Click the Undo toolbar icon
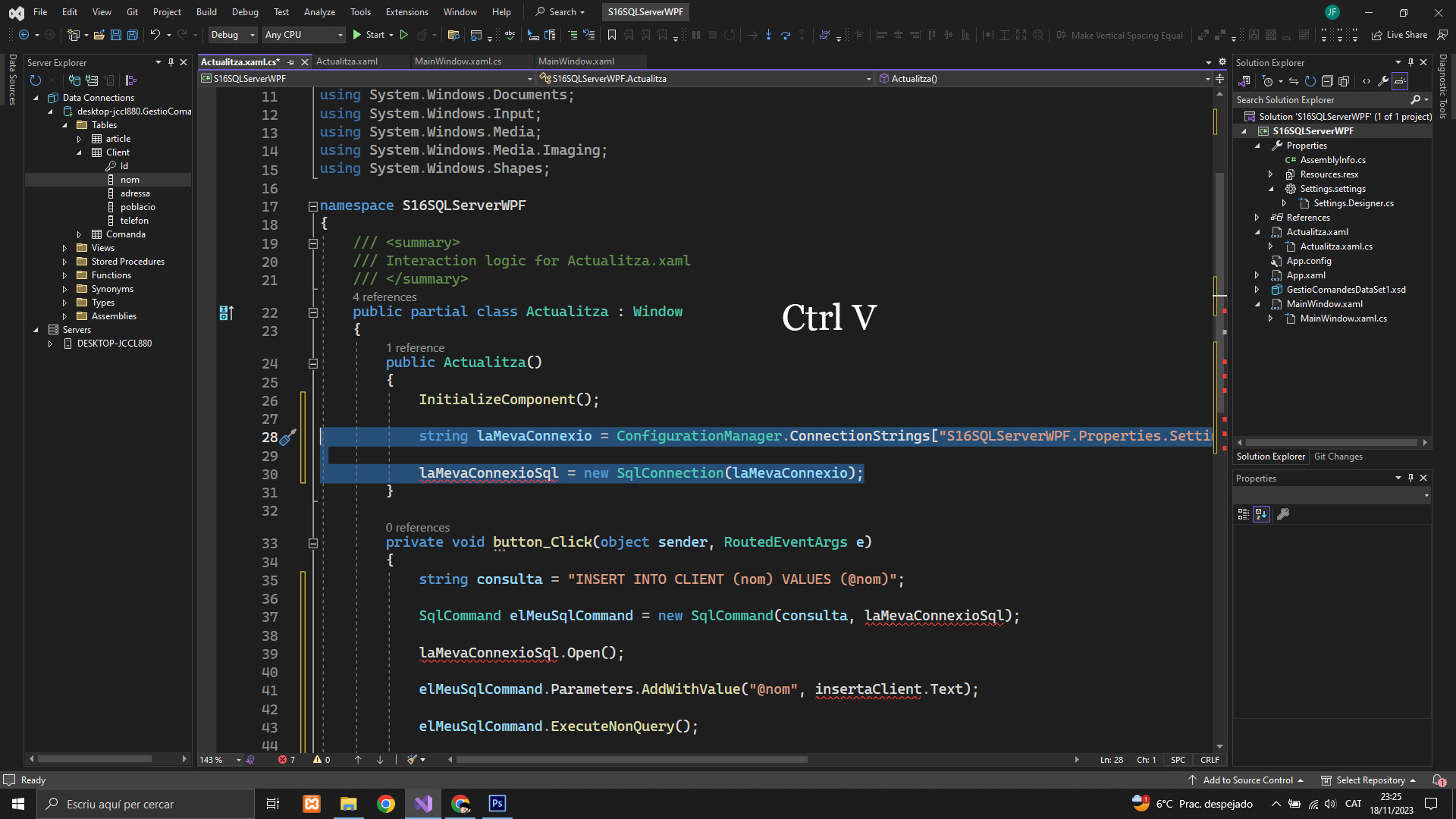This screenshot has width=1456, height=819. (155, 35)
